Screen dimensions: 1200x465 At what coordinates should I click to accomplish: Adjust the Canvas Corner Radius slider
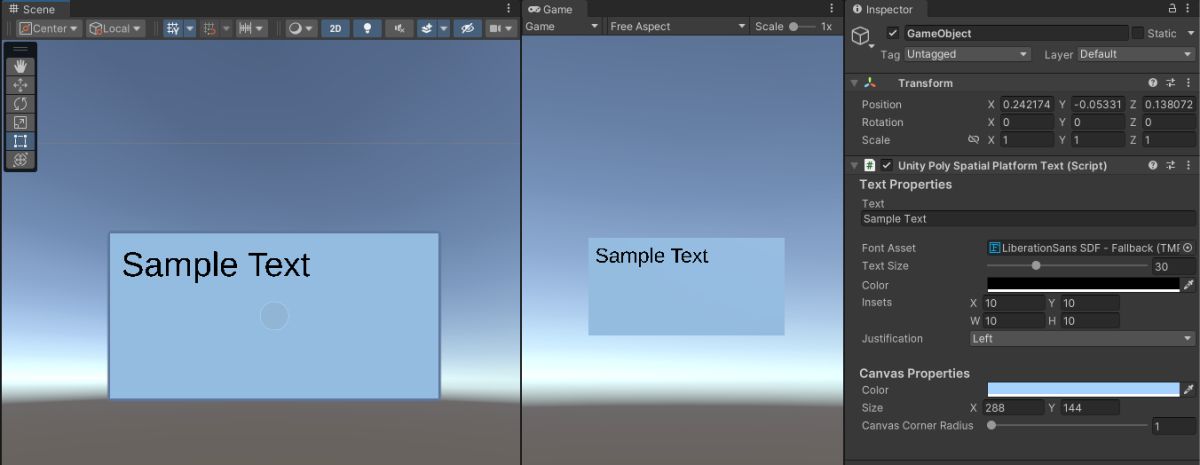[1065, 425]
